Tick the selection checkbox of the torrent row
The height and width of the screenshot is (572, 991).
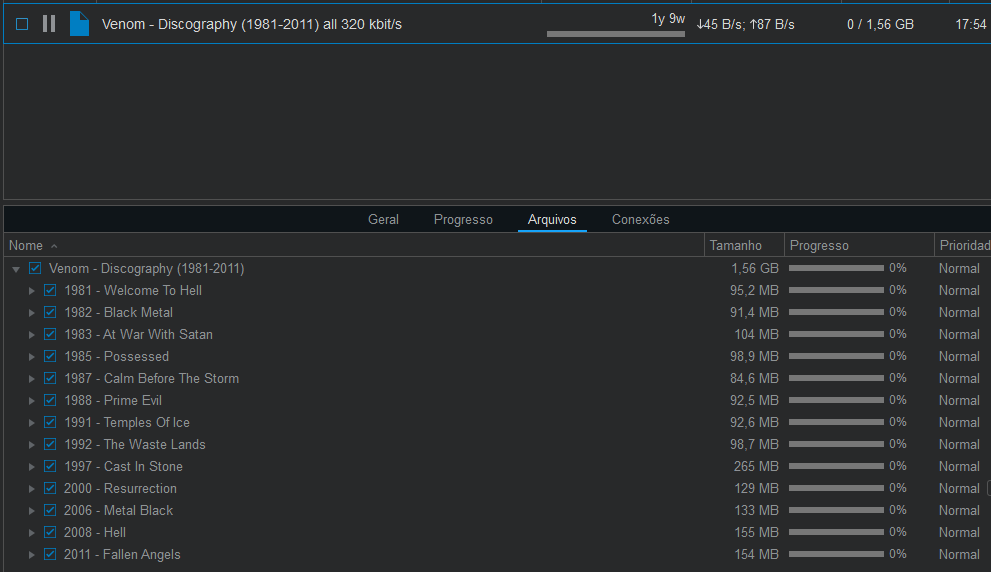point(22,24)
